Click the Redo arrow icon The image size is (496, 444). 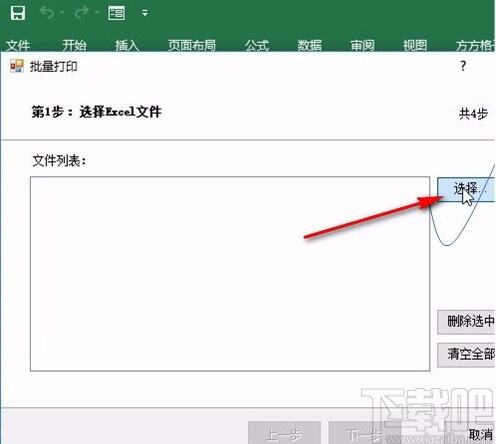[81, 13]
